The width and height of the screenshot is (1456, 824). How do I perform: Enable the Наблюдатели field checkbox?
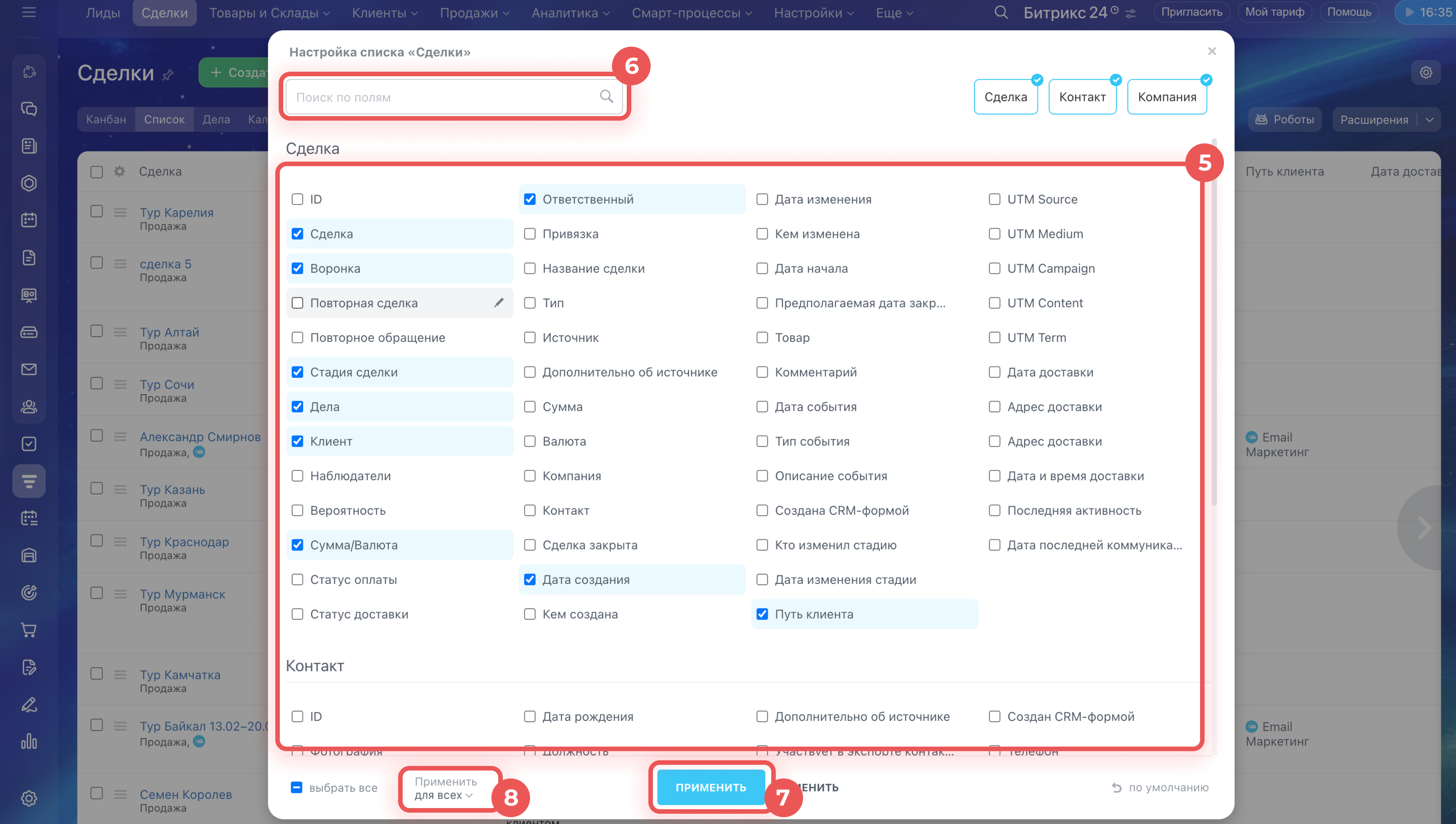pos(297,476)
